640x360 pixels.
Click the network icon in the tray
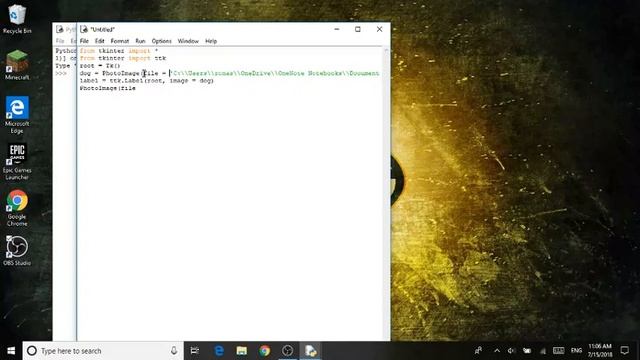pos(543,351)
